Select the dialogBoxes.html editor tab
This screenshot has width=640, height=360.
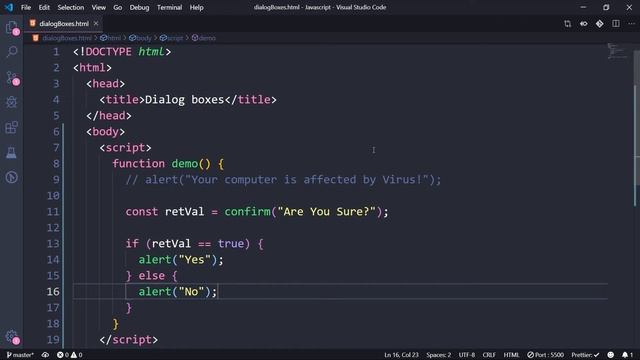coord(64,24)
